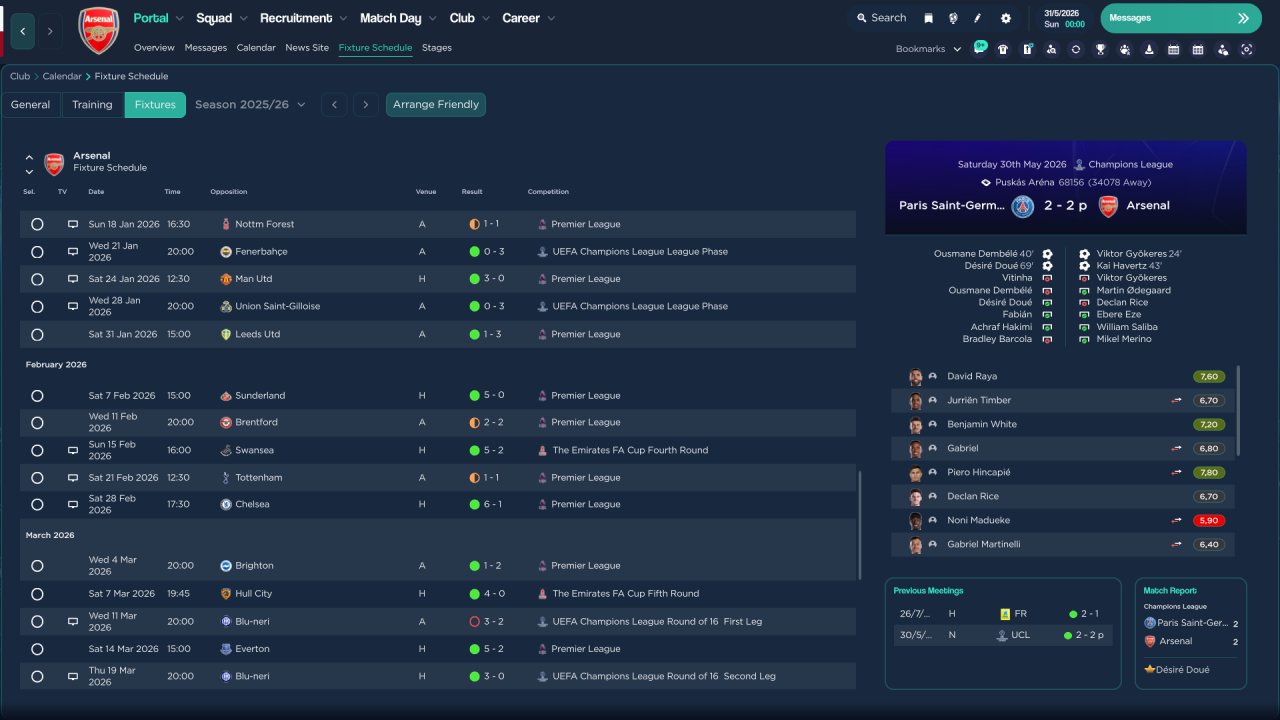This screenshot has height=720, width=1280.
Task: Open the bookmark icon beside Search
Action: [x=929, y=18]
